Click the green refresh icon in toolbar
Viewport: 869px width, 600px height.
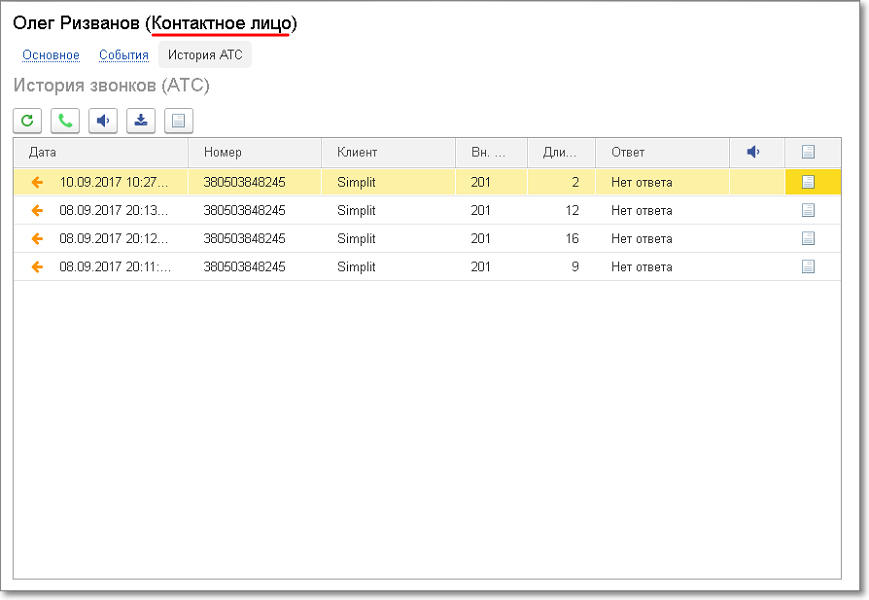click(x=27, y=121)
